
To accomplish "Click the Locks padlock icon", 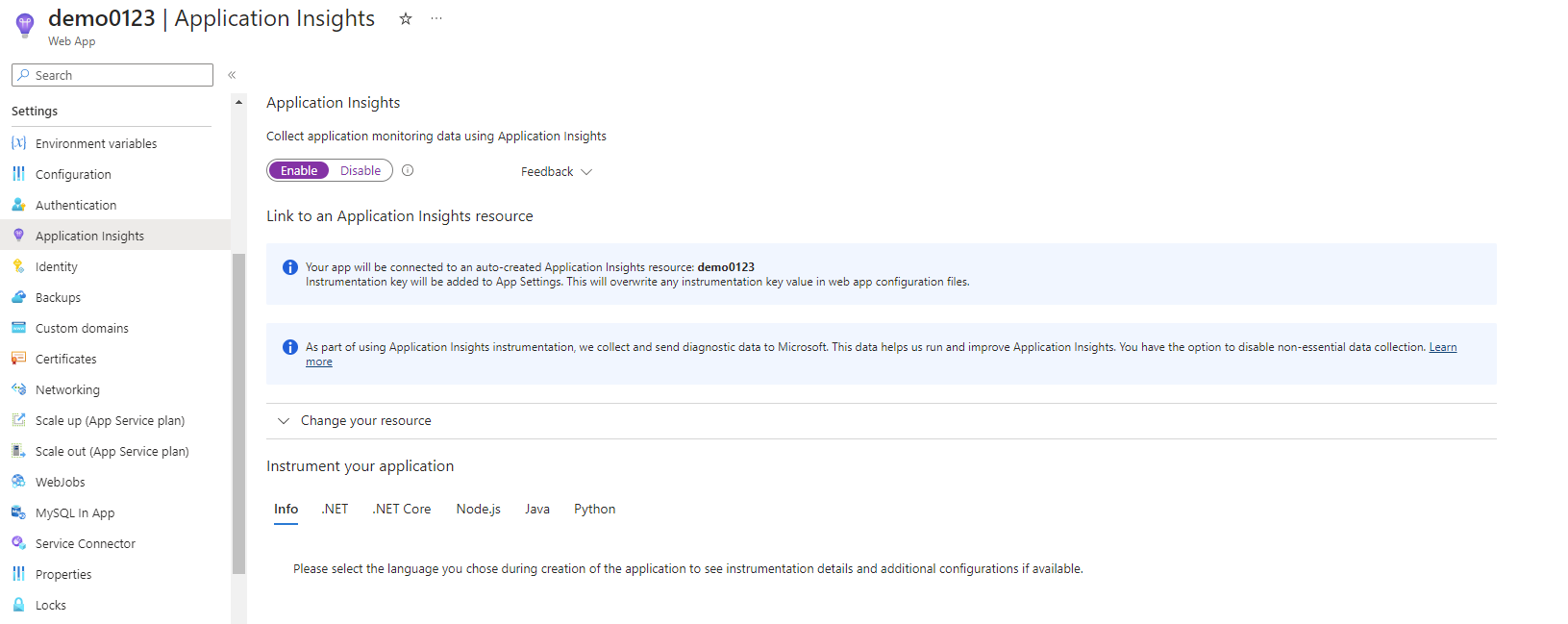I will tap(18, 605).
